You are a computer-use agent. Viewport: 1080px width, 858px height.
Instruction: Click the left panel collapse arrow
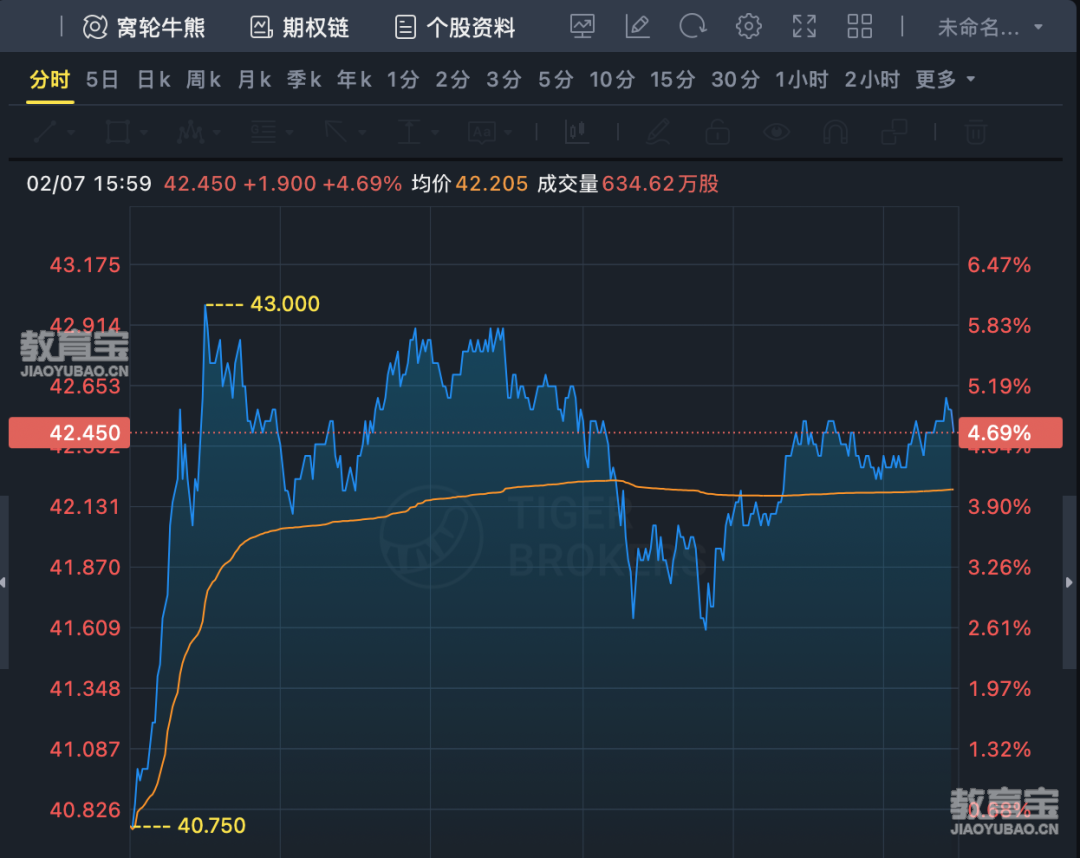3,583
